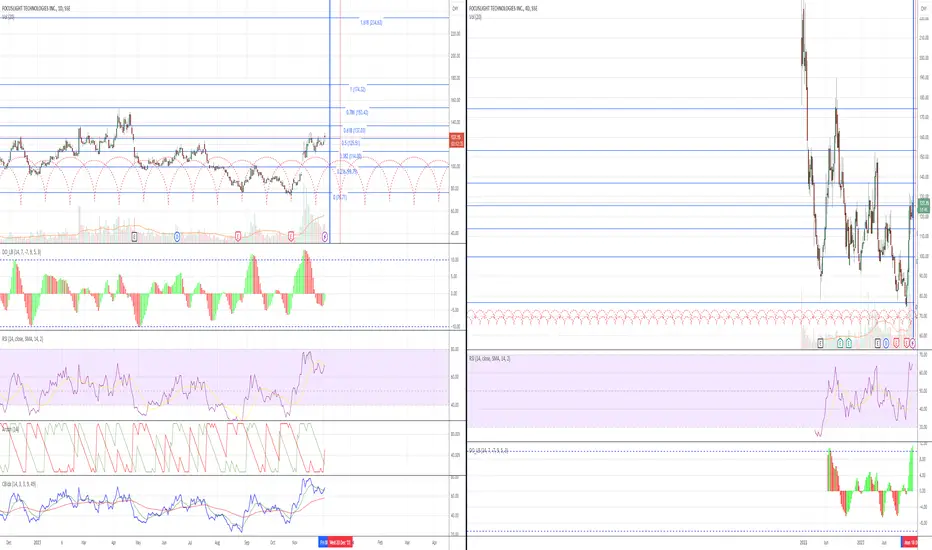
Task: Select Vol (20) legend on left chart
Action: pos(8,17)
